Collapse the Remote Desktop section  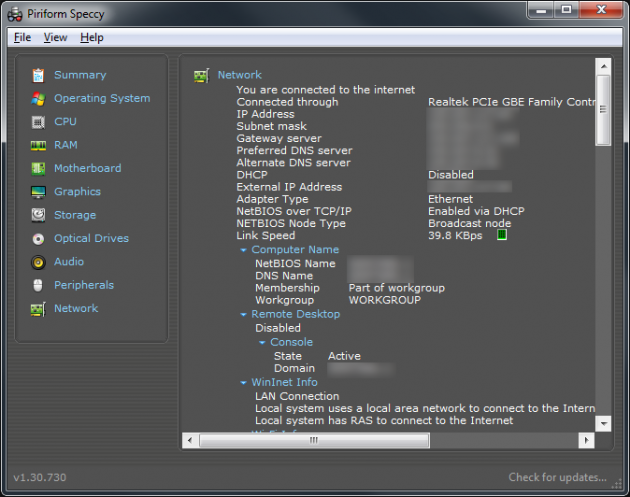click(x=244, y=314)
